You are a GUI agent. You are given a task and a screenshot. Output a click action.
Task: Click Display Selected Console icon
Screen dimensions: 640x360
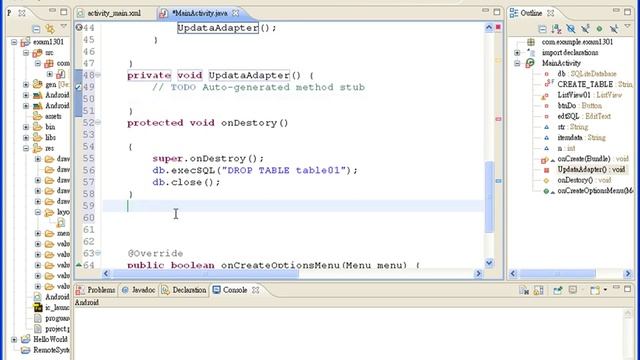pos(573,290)
